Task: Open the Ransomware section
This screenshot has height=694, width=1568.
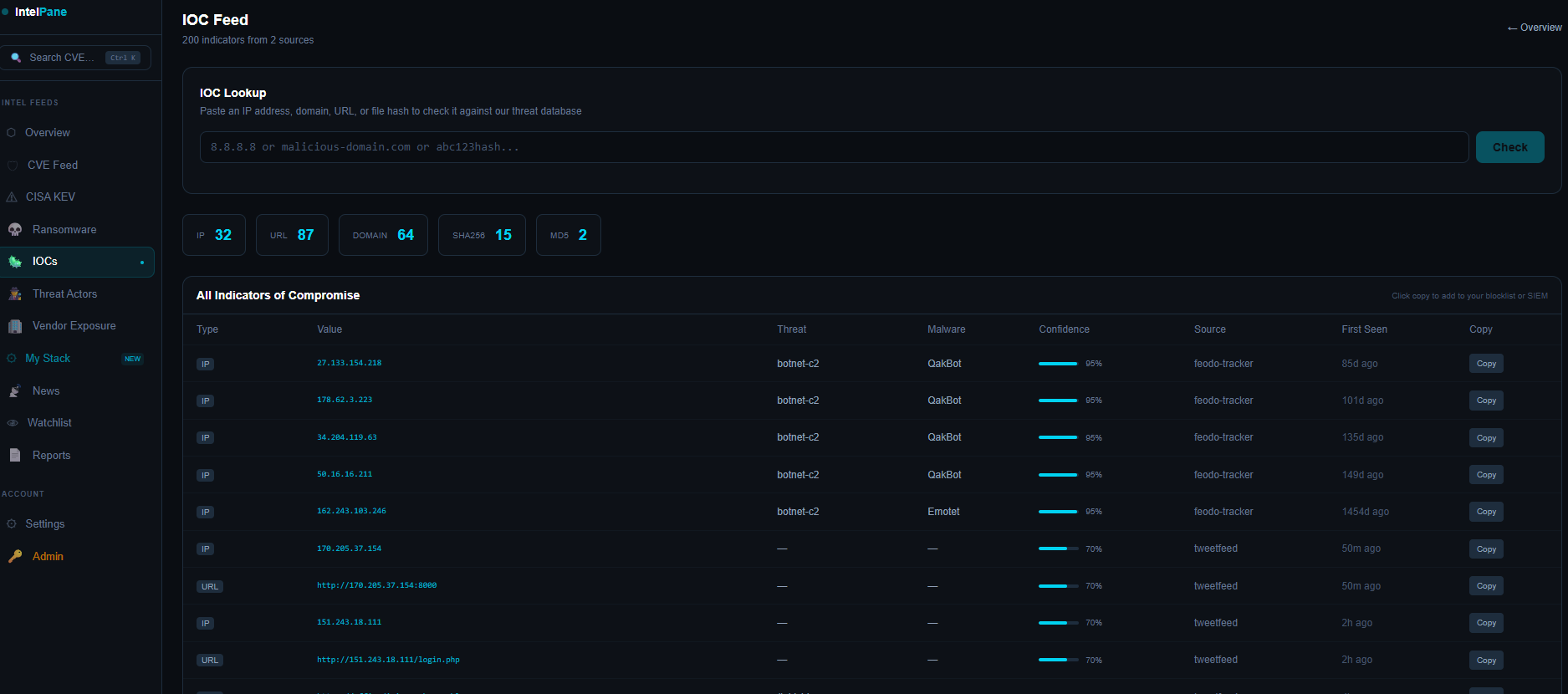Action: coord(77,229)
